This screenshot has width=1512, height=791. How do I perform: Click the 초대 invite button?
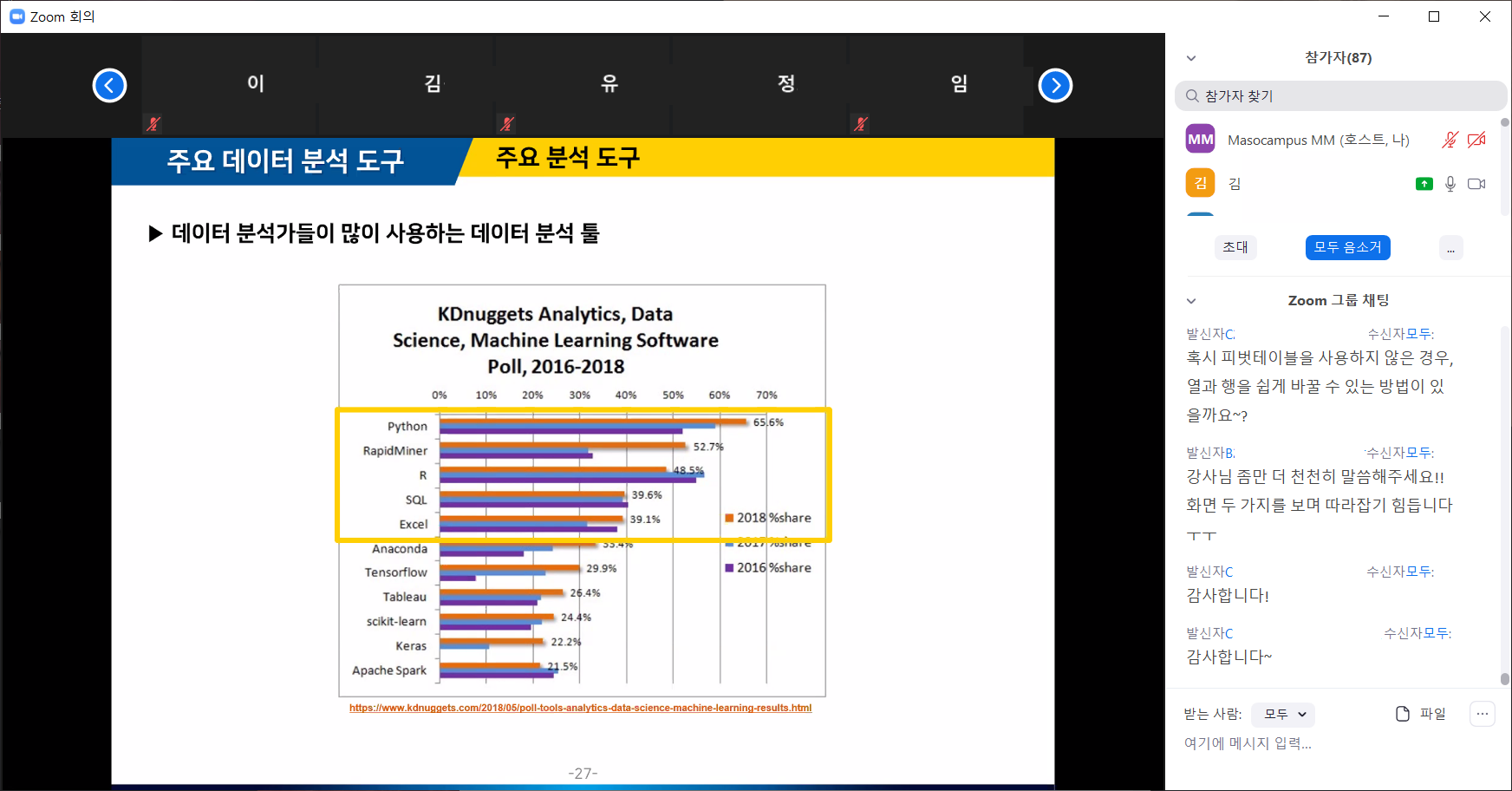pyautogui.click(x=1235, y=247)
